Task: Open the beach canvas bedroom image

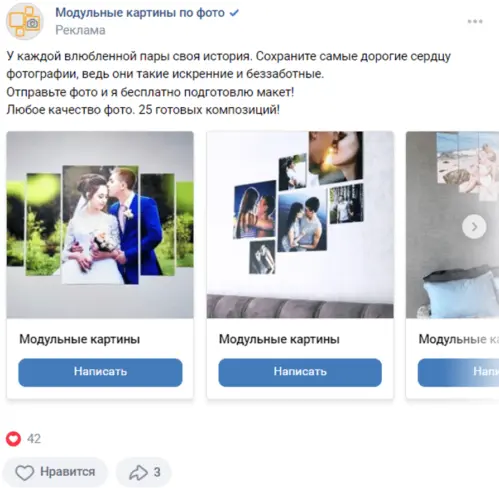Action: click(x=452, y=225)
